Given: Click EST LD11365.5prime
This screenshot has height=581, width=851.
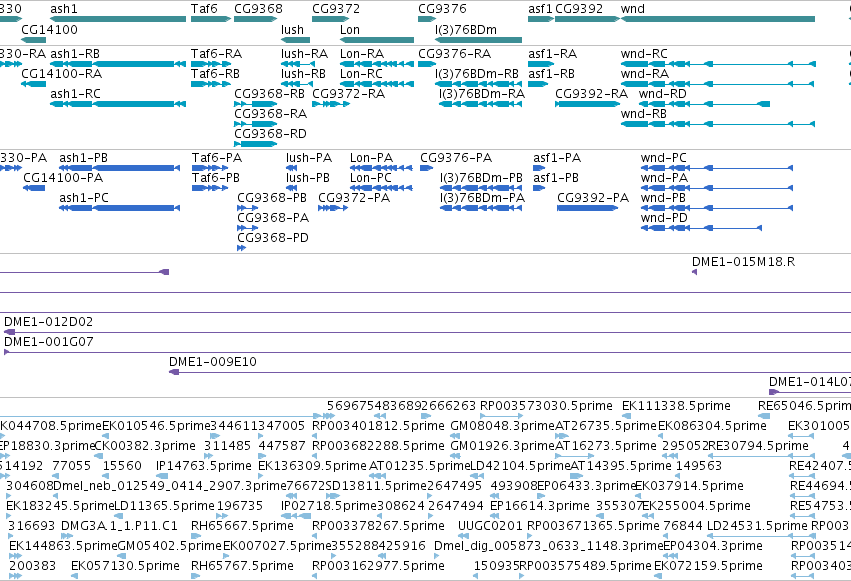Looking at the screenshot, I should (120, 517).
